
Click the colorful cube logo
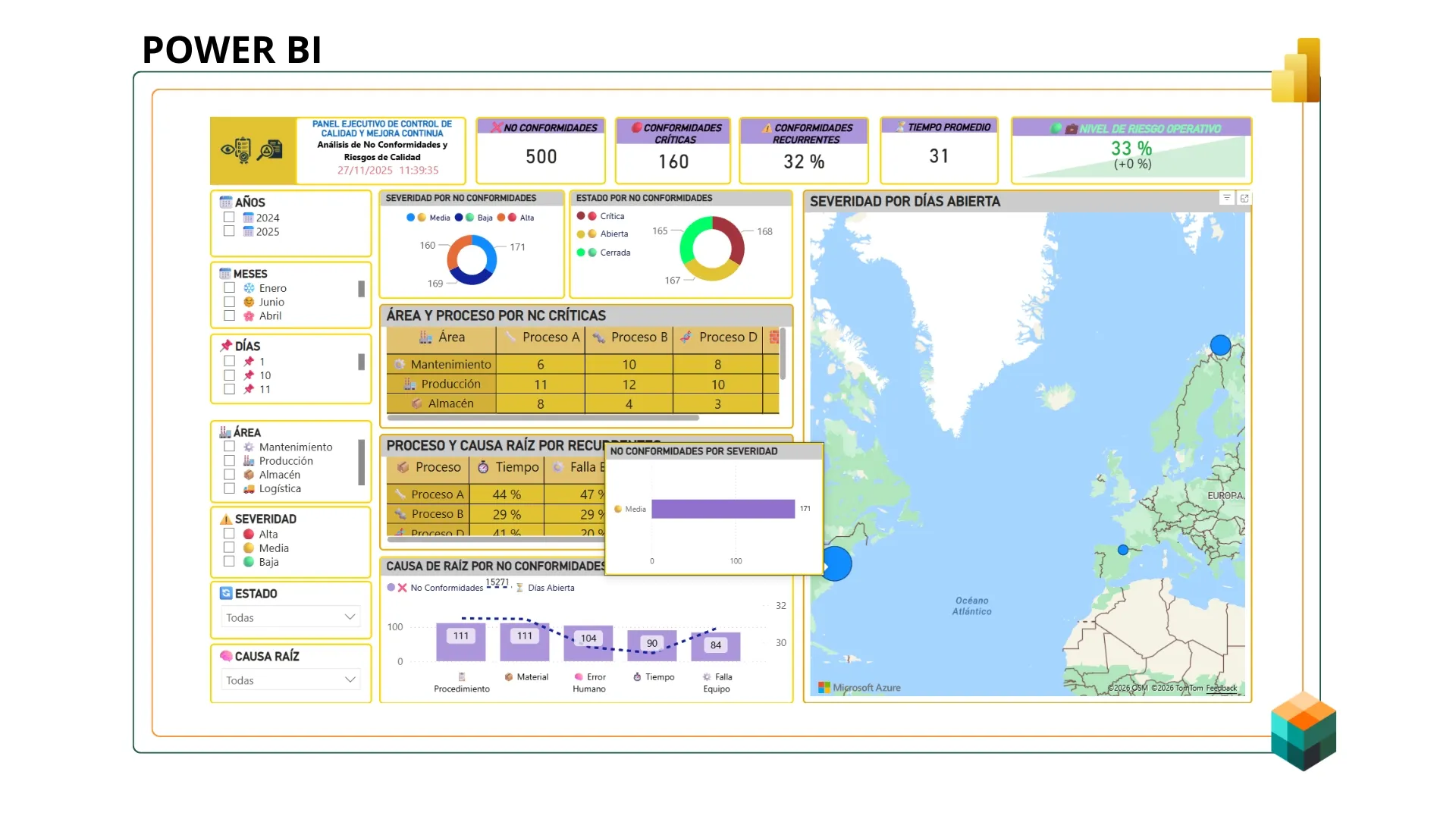[x=1304, y=731]
